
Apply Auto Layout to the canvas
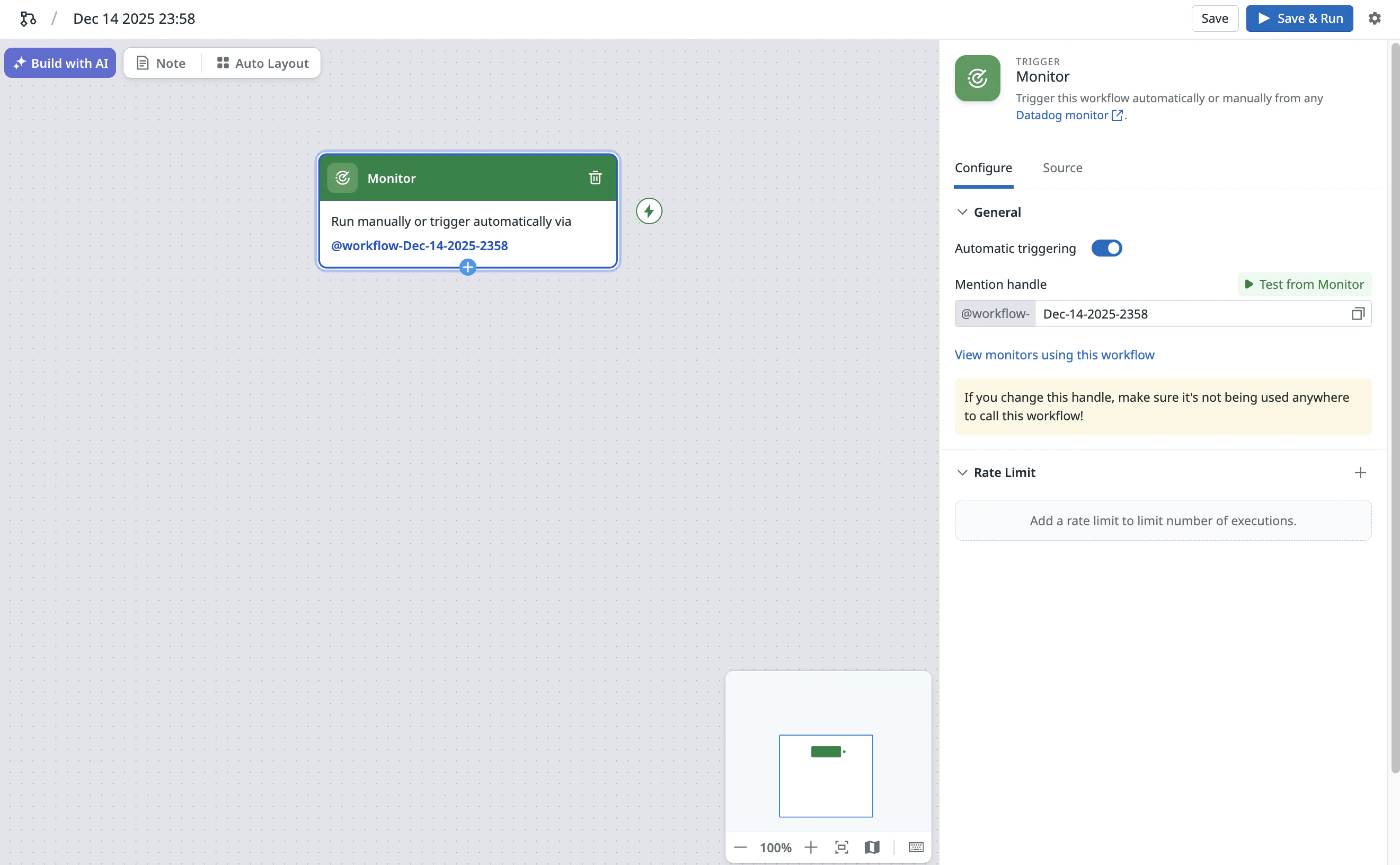pyautogui.click(x=262, y=63)
